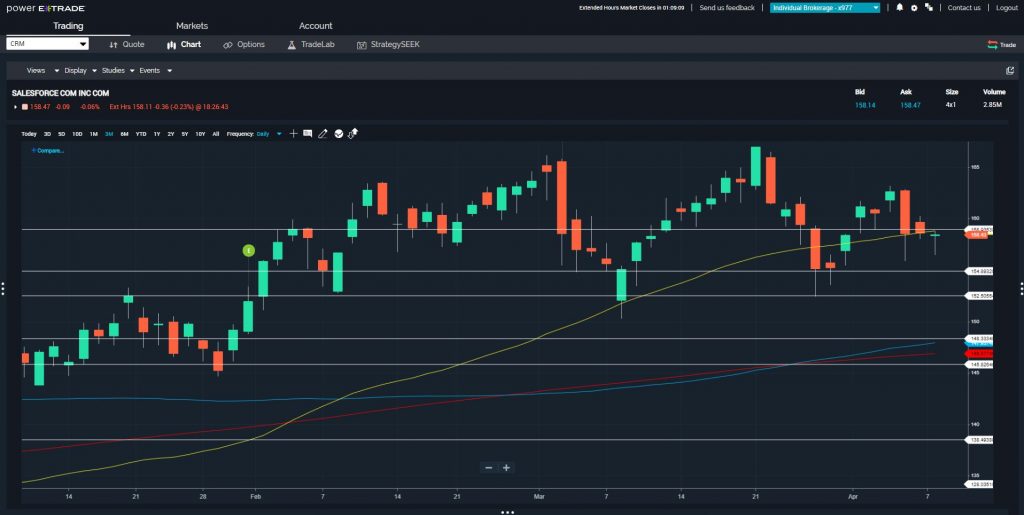Expand the price legend triangle
Image resolution: width=1024 pixels, height=515 pixels.
point(16,106)
